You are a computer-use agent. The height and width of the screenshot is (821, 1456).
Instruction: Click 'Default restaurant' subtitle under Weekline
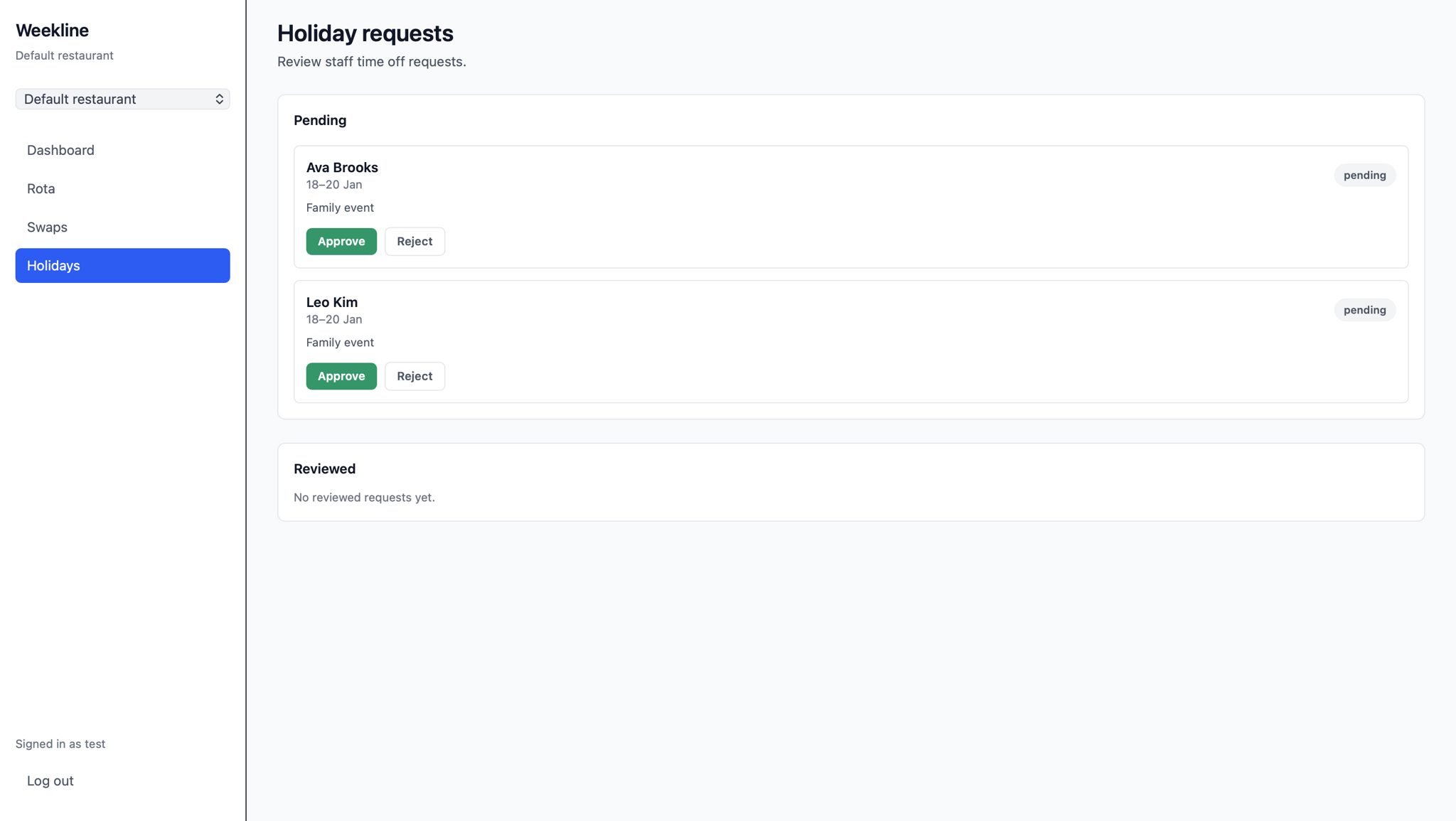pyautogui.click(x=65, y=55)
